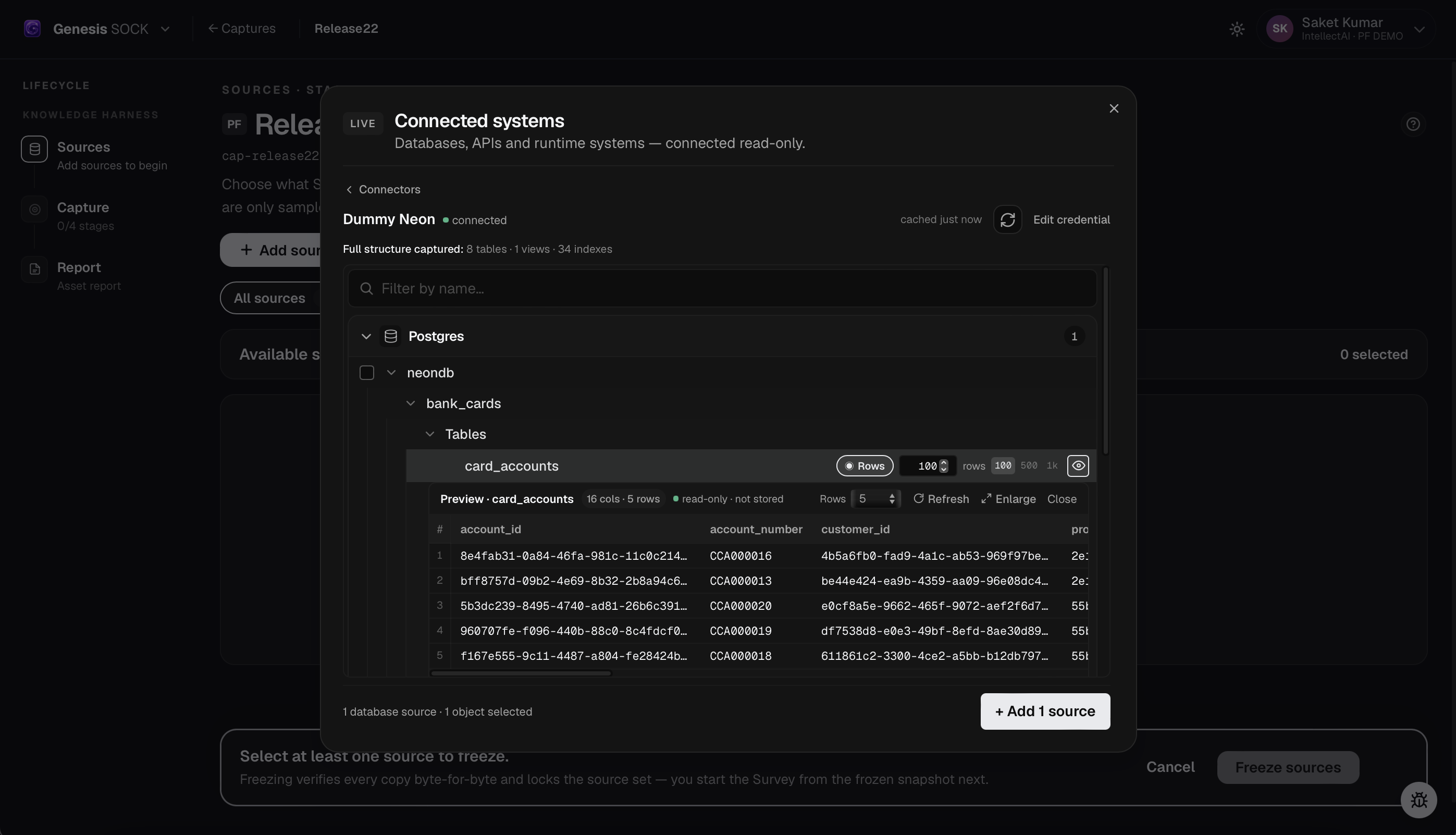
Task: Click the Release22 breadcrumb
Action: click(x=346, y=28)
